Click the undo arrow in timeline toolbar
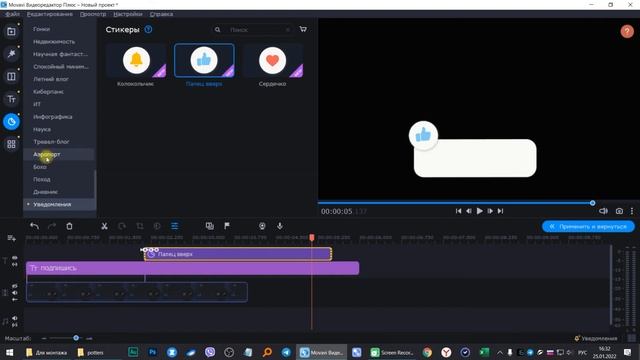The width and height of the screenshot is (640, 360). [34, 226]
